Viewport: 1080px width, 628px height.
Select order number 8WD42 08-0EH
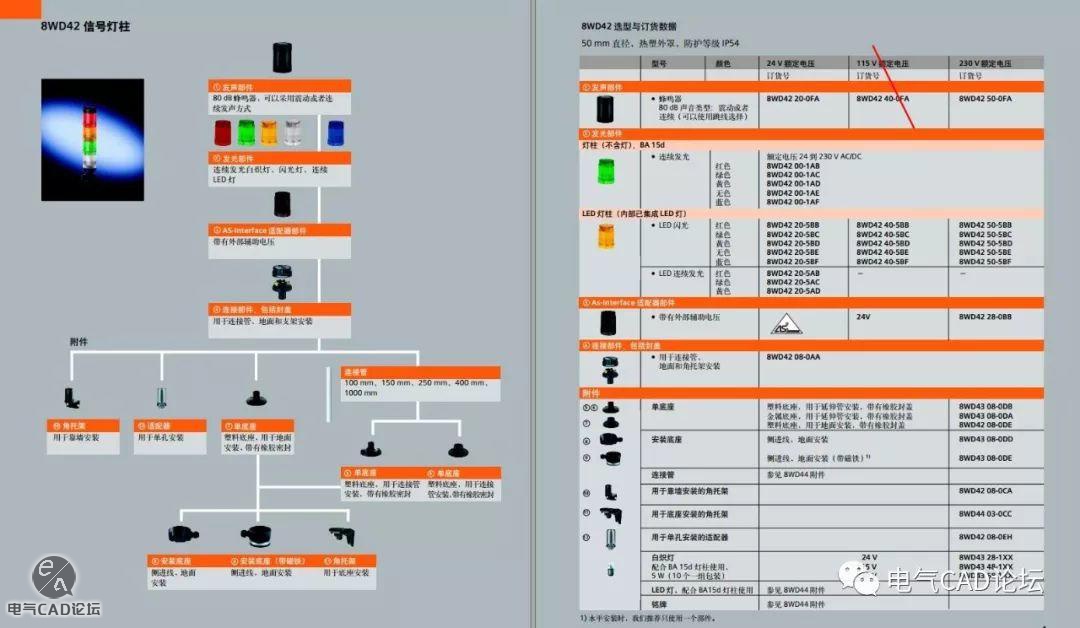coord(985,537)
